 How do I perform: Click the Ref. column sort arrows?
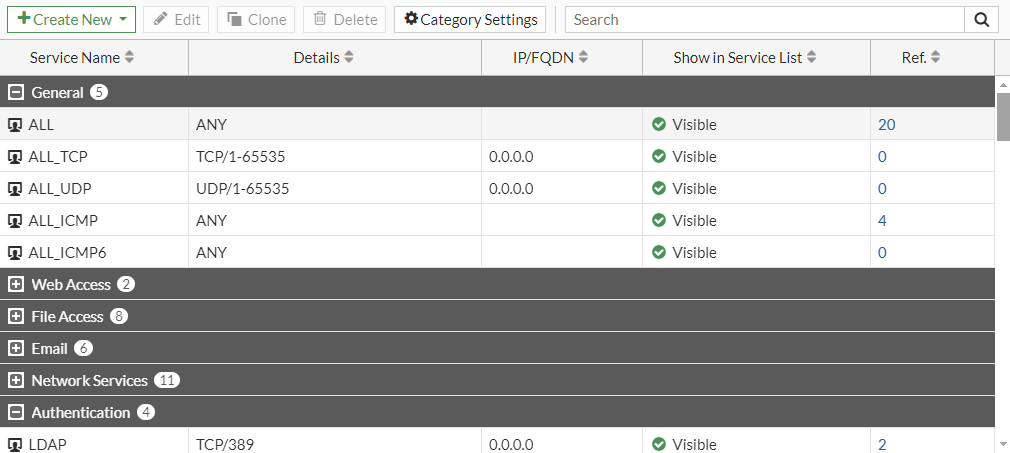click(935, 58)
